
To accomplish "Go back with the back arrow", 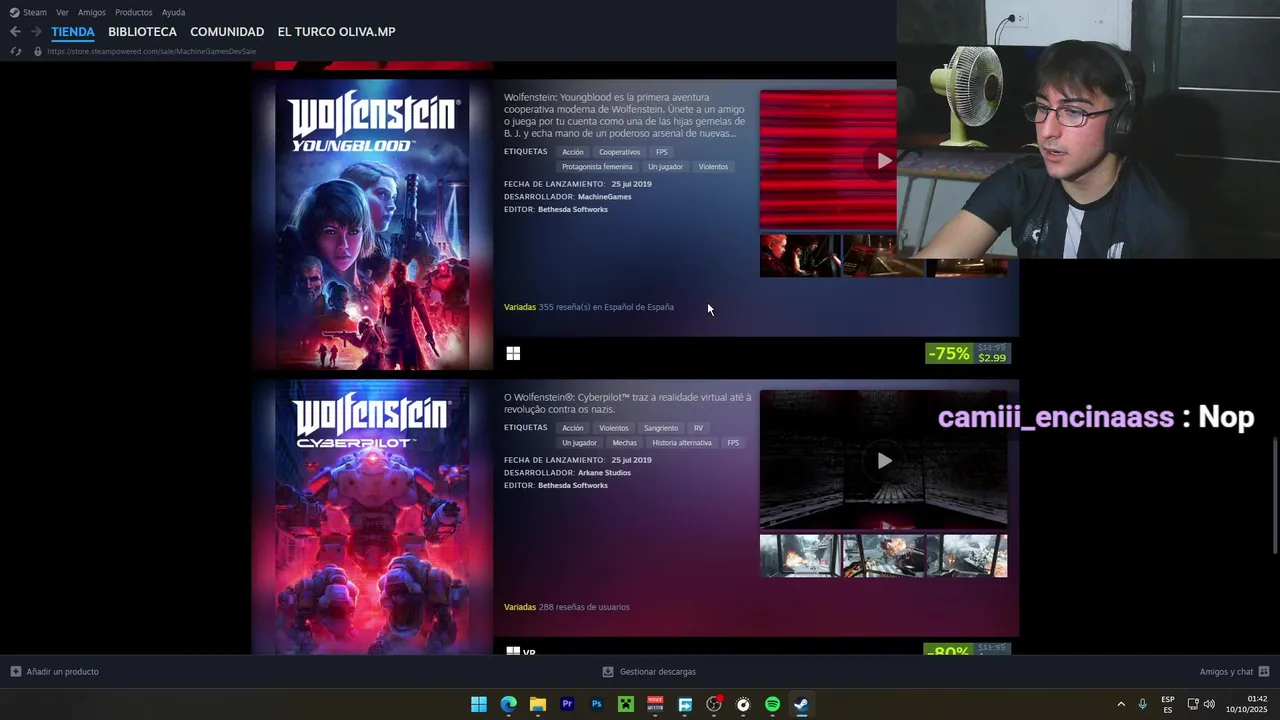I will (15, 32).
